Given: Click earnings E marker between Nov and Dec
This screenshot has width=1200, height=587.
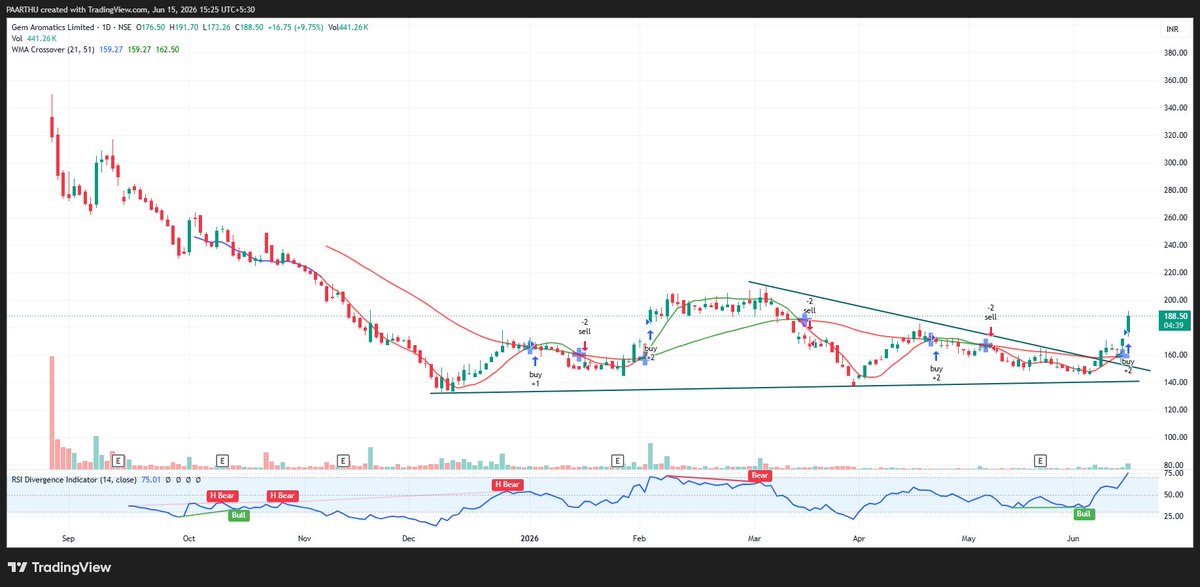Looking at the screenshot, I should 343,460.
